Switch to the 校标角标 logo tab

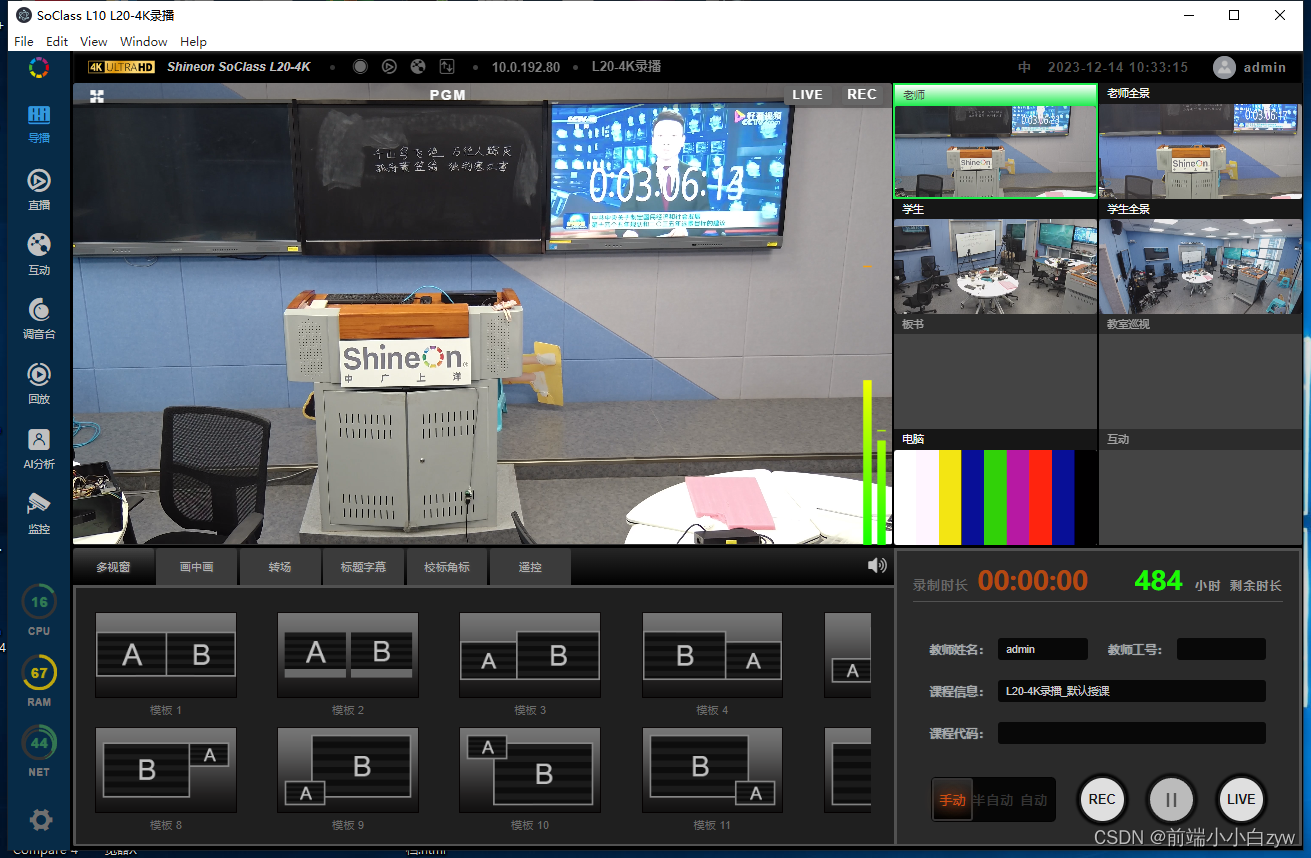pyautogui.click(x=447, y=567)
